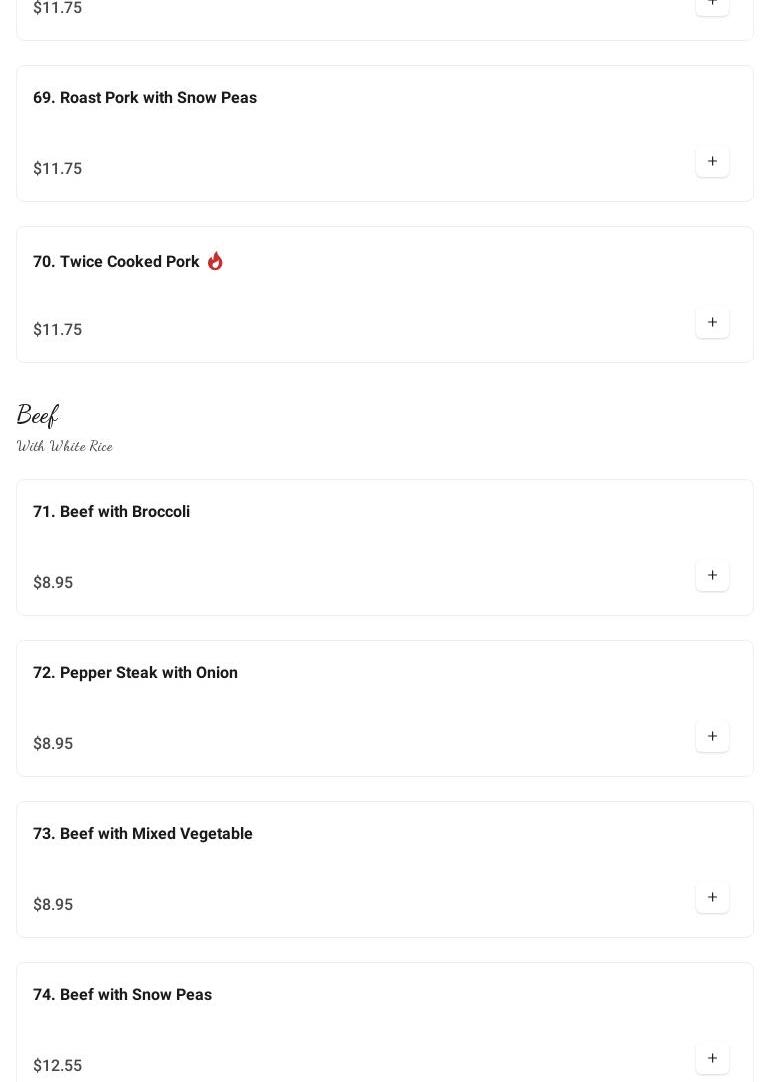Tap plus button for Beef with Snow Peas

tap(712, 1059)
